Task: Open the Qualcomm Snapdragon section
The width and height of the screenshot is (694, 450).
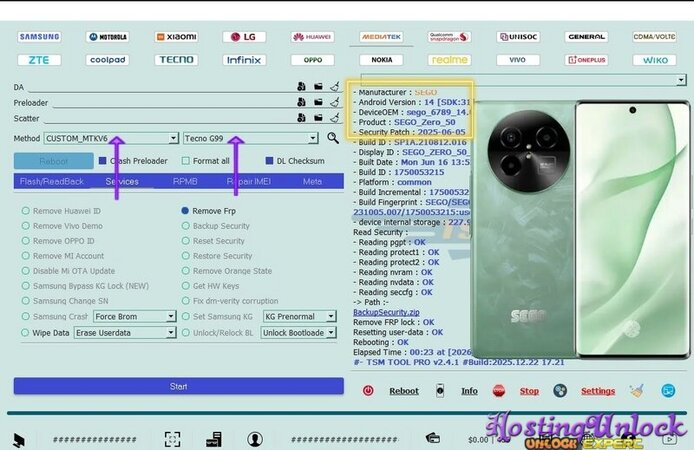Action: click(449, 37)
